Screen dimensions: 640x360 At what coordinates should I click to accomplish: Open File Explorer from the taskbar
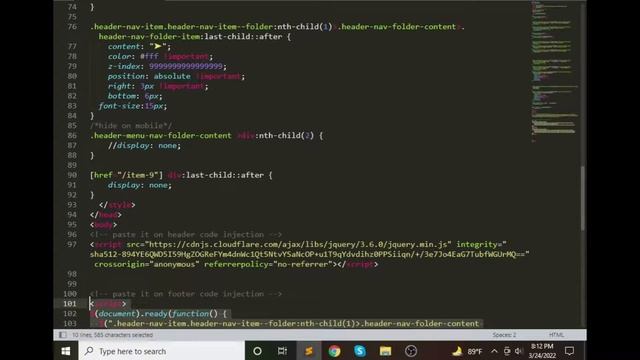(385, 351)
